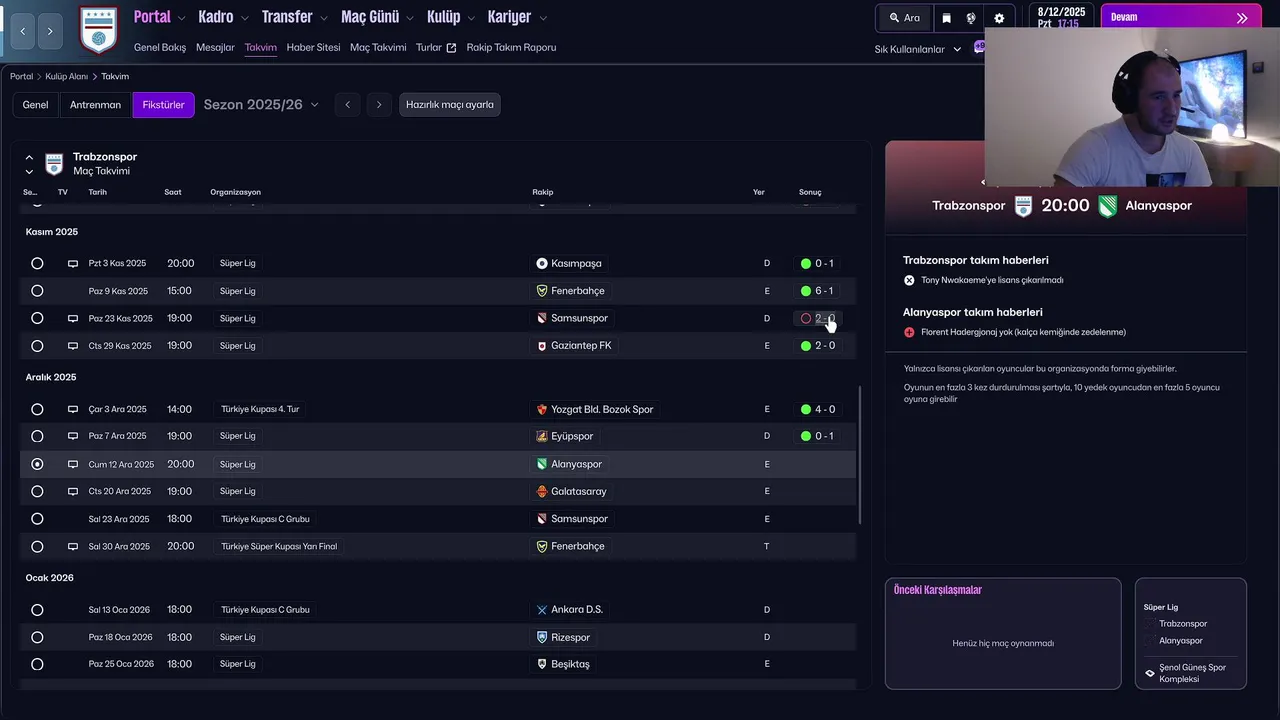The height and width of the screenshot is (720, 1280).
Task: Click stadium icon beside Şenol Güneş Spor Kompleksi
Action: 1150,673
